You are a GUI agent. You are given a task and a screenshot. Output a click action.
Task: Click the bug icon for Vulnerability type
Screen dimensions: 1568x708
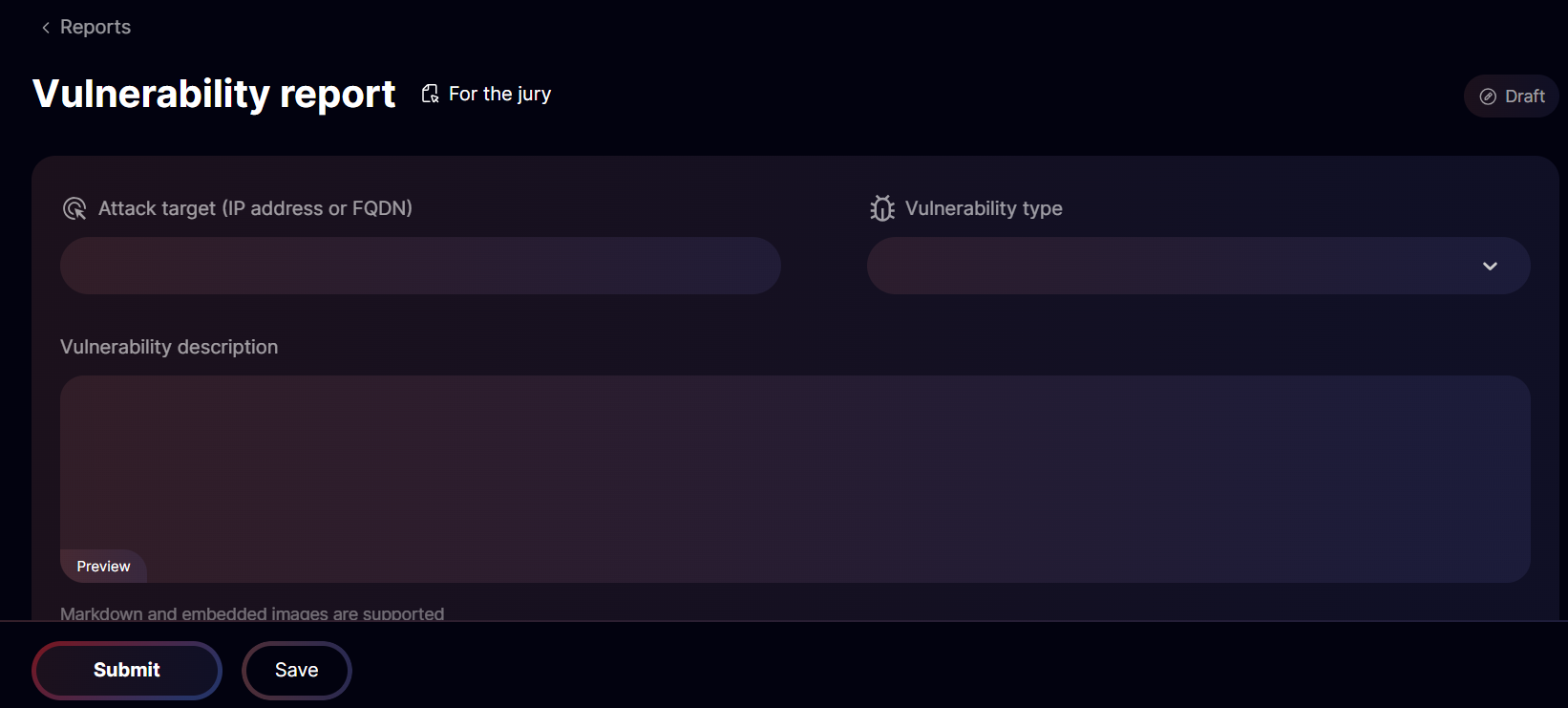pyautogui.click(x=882, y=208)
